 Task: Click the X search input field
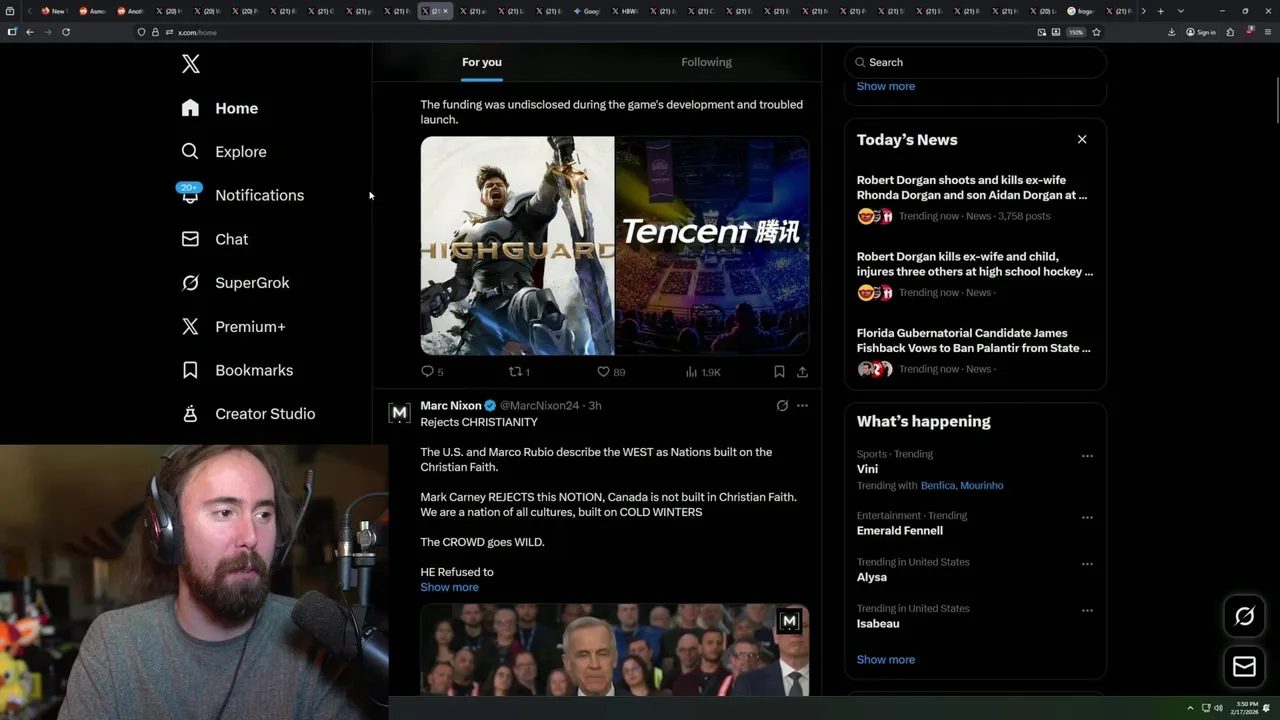(x=975, y=62)
